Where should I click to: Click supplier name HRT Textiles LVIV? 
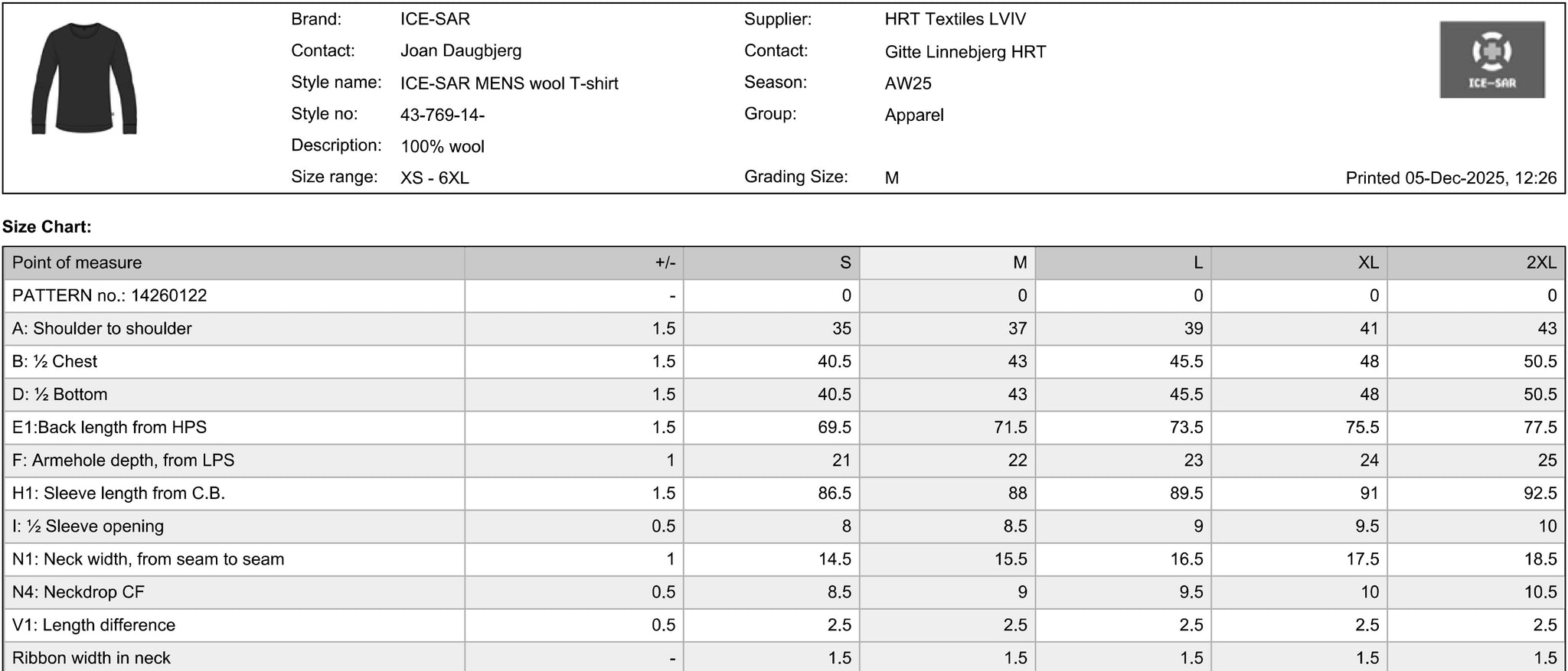click(955, 19)
